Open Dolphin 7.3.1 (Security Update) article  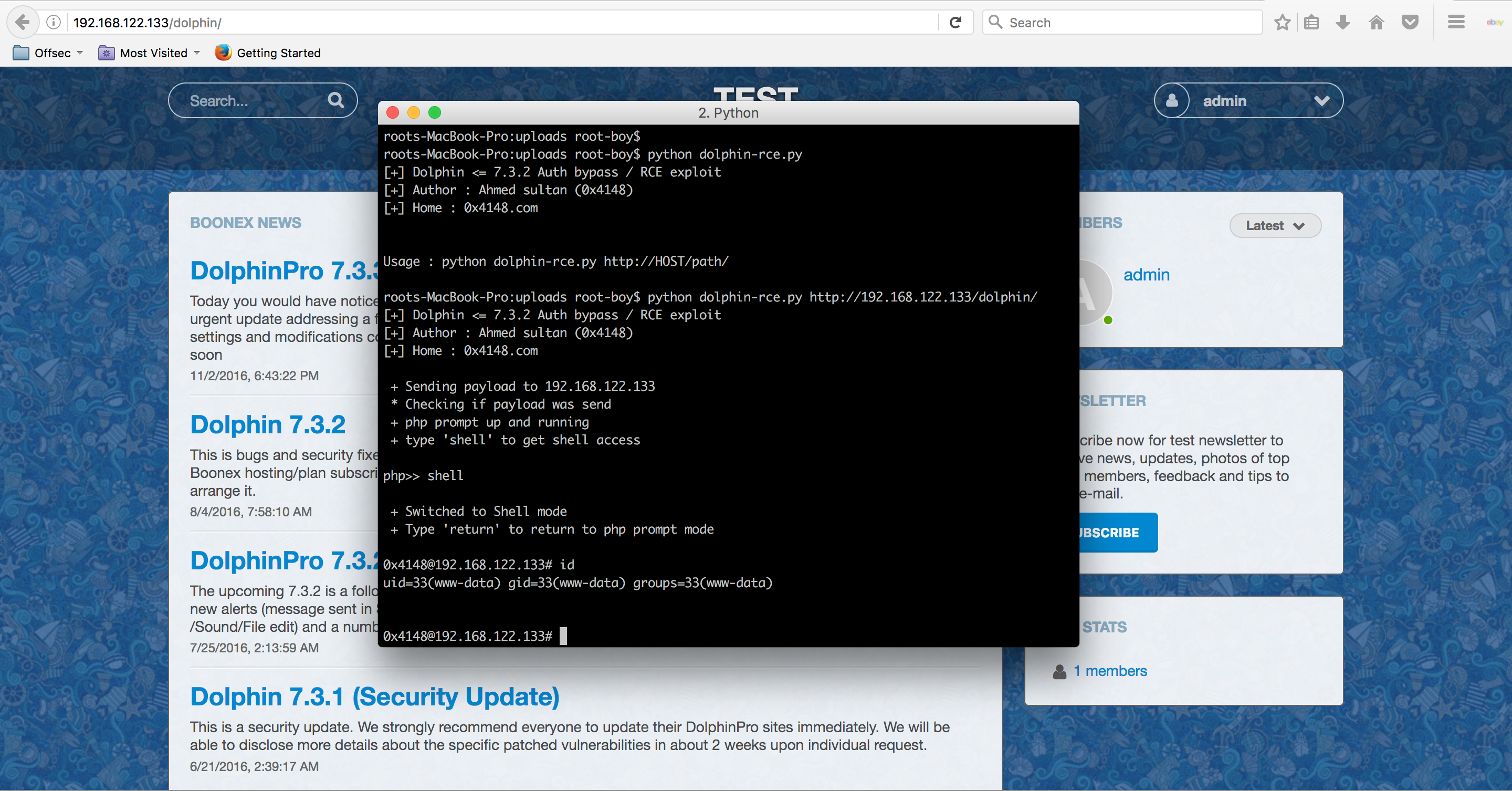tap(374, 696)
